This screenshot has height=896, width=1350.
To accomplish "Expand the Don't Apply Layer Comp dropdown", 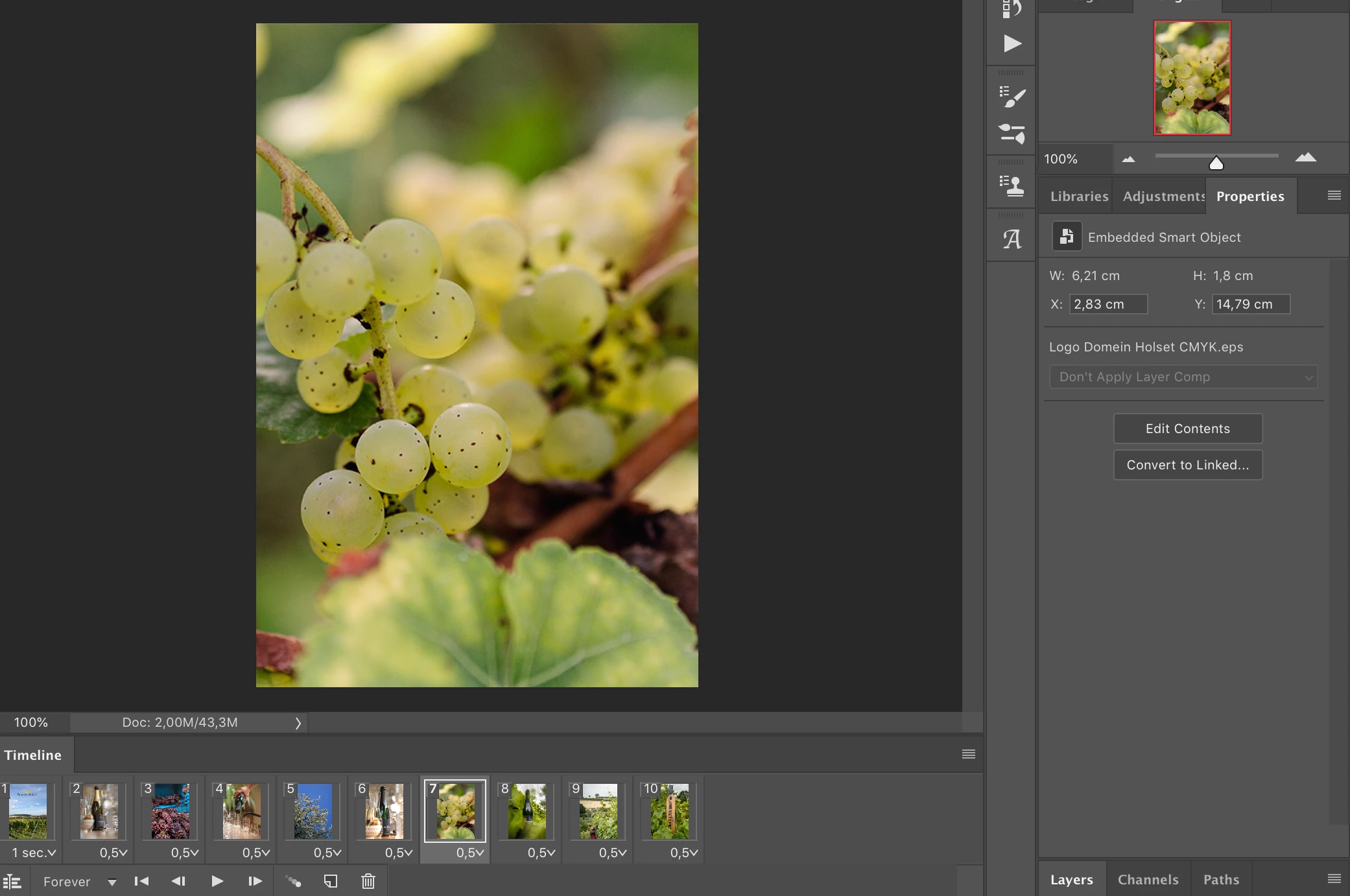I will (1183, 377).
